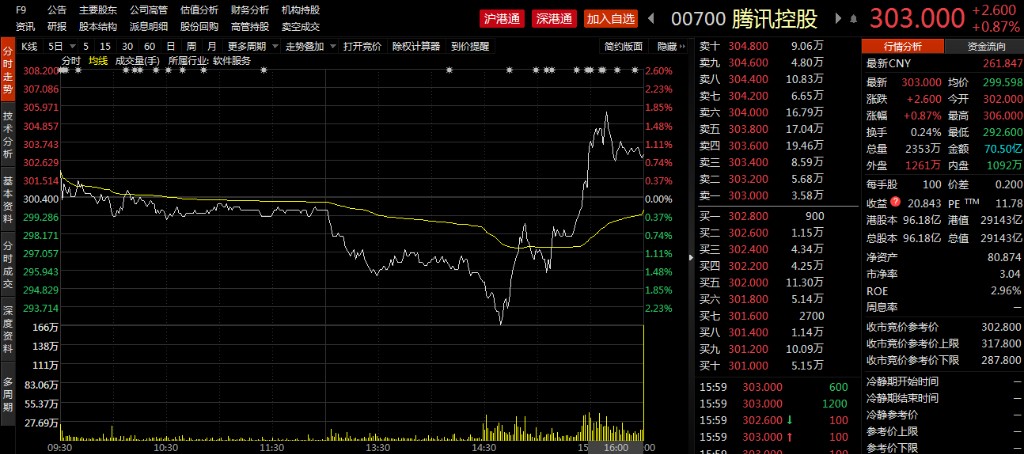Click the 买一 302.800 order row
The height and width of the screenshot is (454, 1024).
(776, 216)
